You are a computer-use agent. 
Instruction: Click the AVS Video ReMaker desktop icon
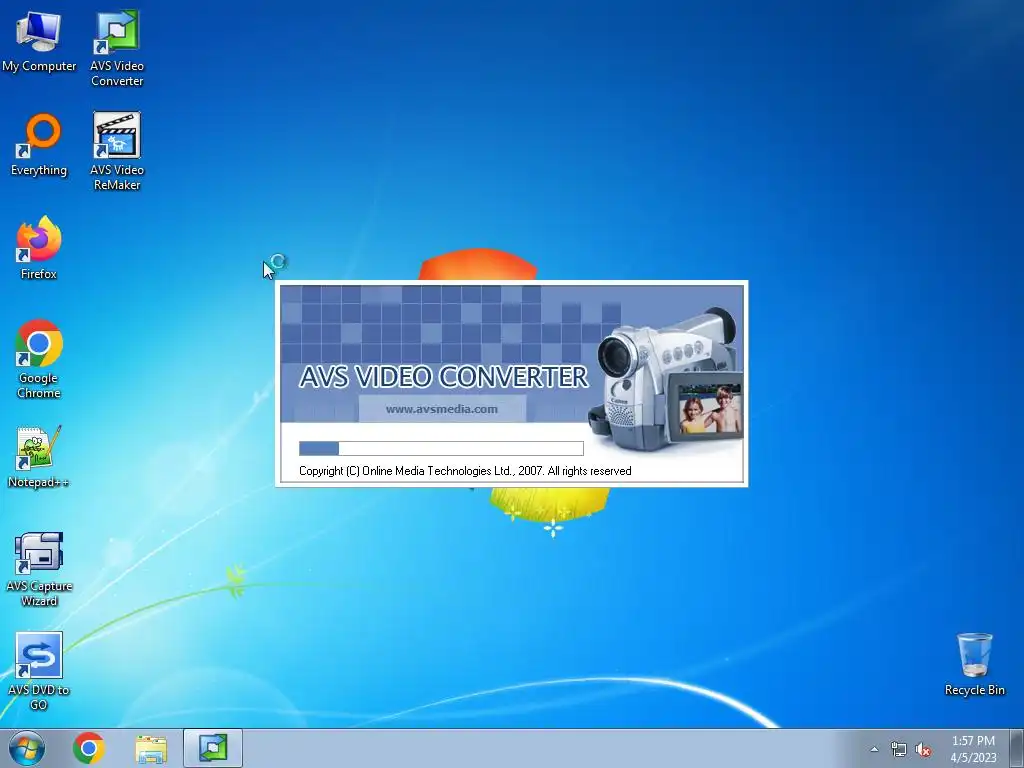pos(117,152)
